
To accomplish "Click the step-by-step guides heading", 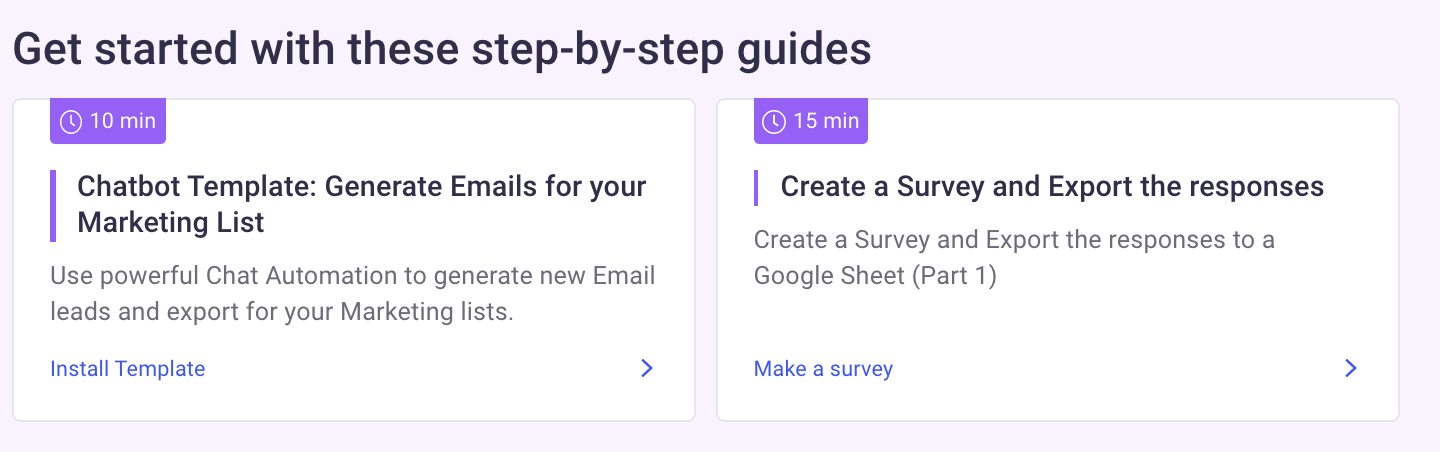I will click(x=441, y=50).
